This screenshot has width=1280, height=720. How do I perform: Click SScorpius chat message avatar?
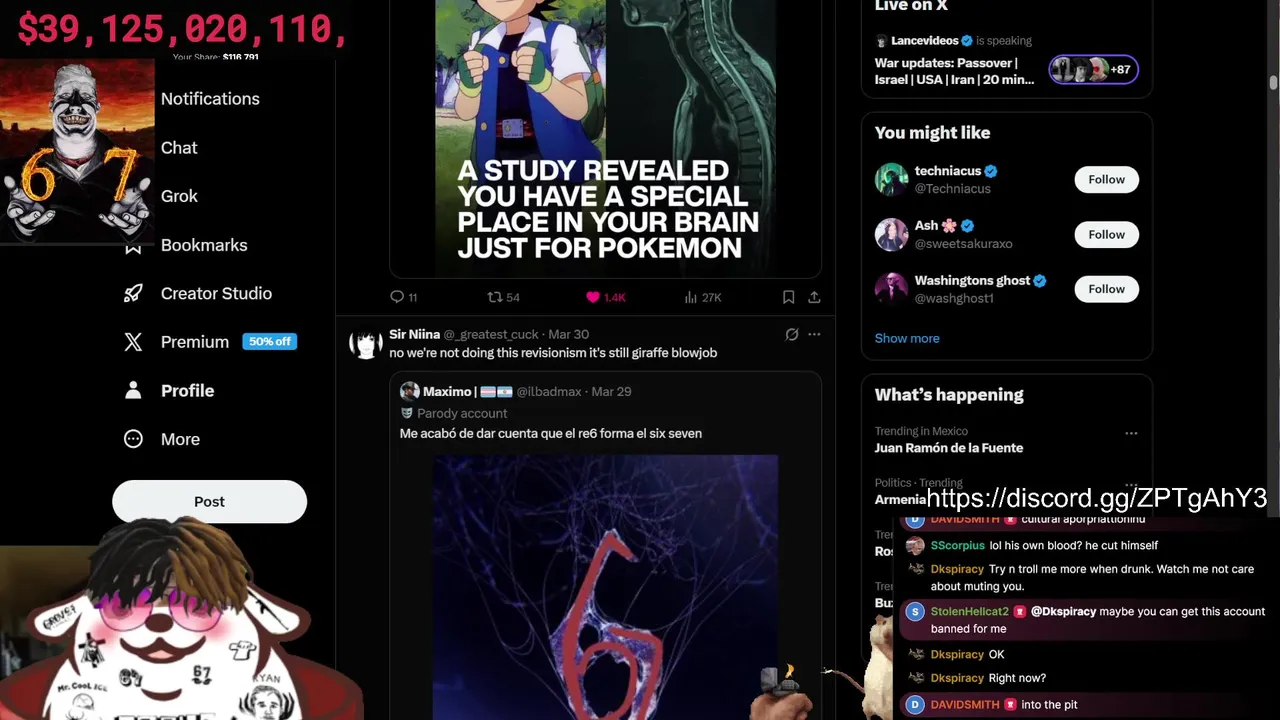pos(915,546)
